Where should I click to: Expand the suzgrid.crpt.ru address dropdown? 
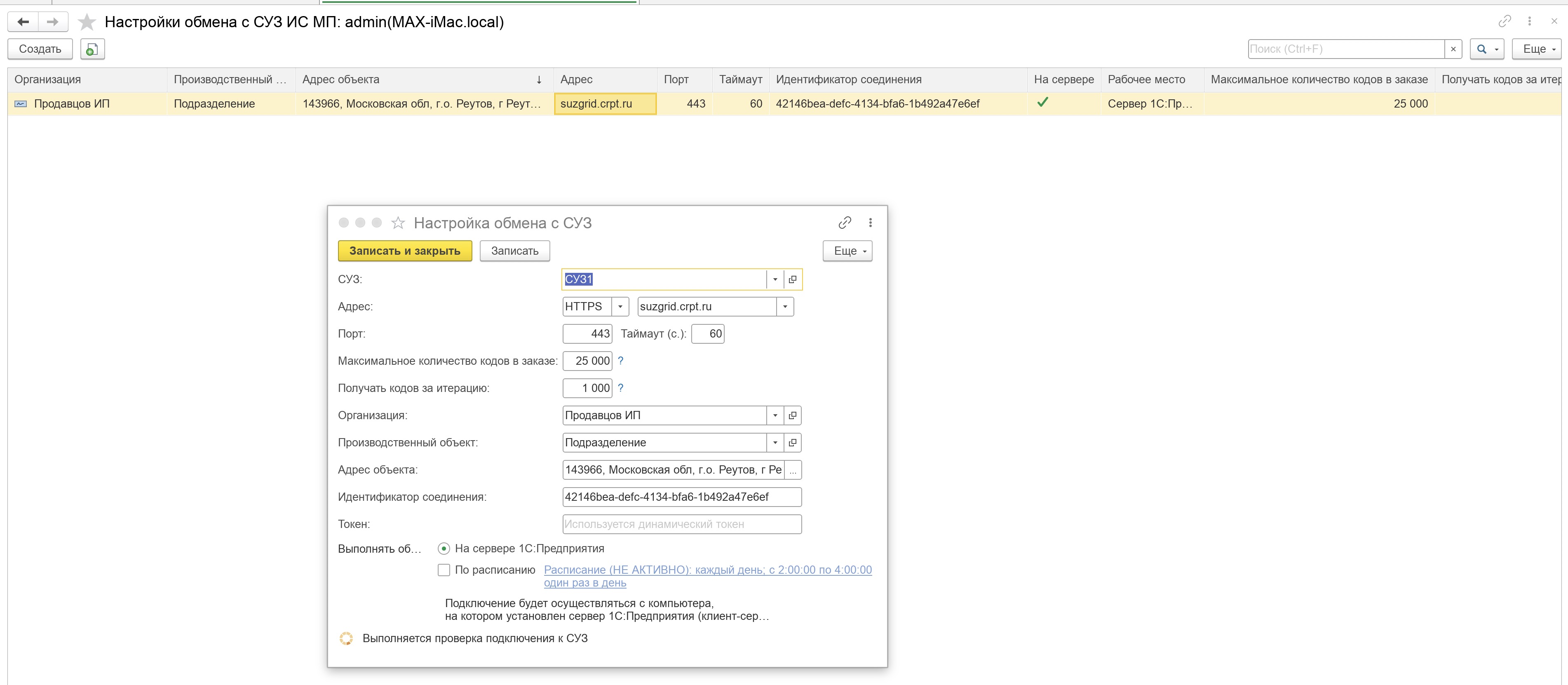[785, 307]
